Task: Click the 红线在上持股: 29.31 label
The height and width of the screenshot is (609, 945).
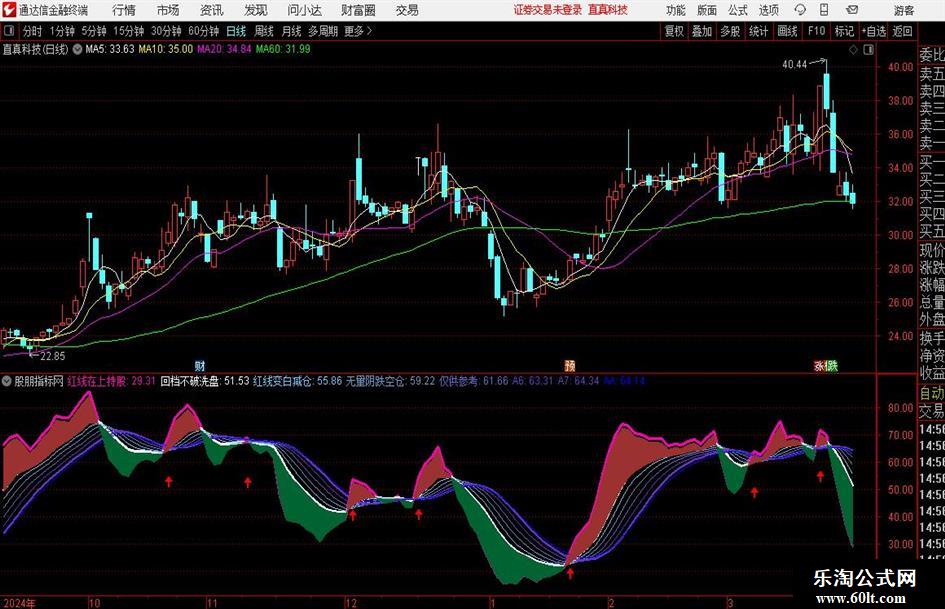Action: [x=111, y=381]
